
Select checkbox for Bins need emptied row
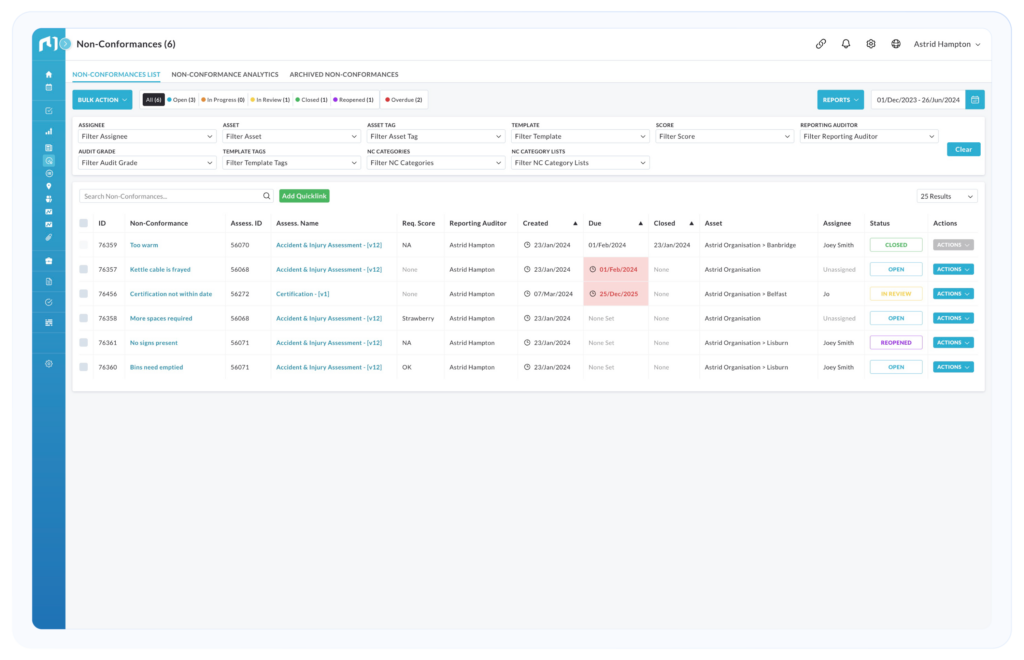coord(84,367)
